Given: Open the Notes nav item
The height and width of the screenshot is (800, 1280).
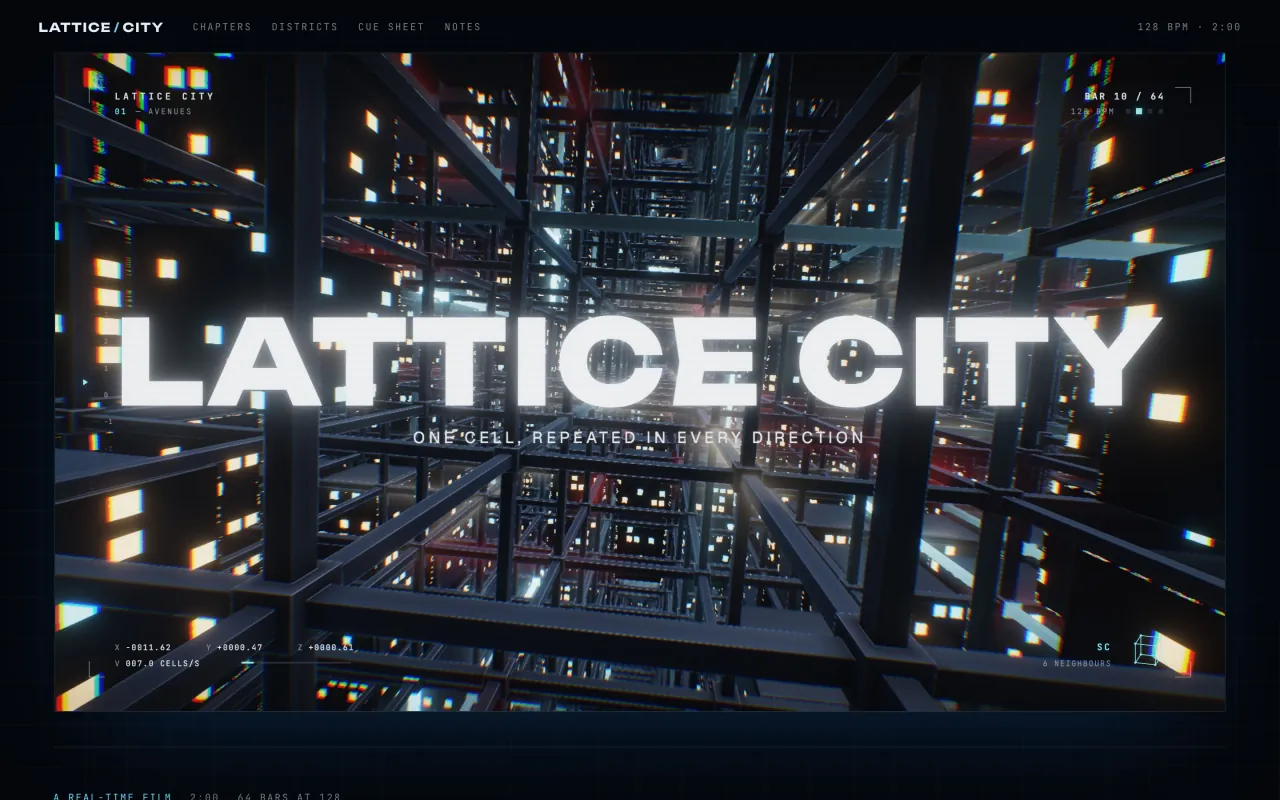Looking at the screenshot, I should (x=463, y=27).
